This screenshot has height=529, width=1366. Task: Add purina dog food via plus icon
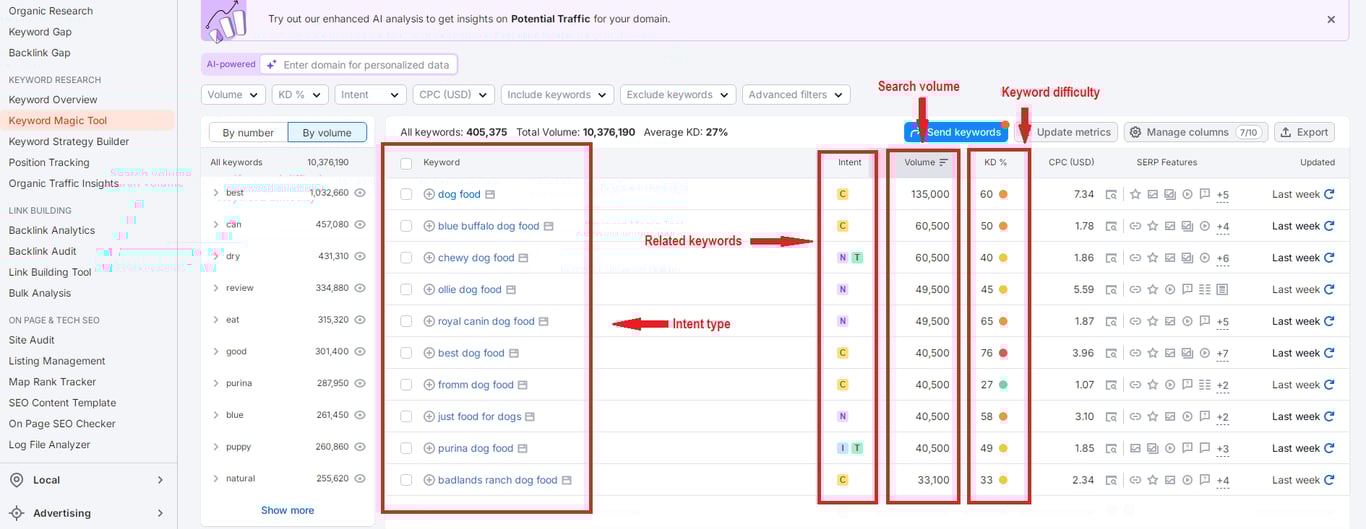429,448
